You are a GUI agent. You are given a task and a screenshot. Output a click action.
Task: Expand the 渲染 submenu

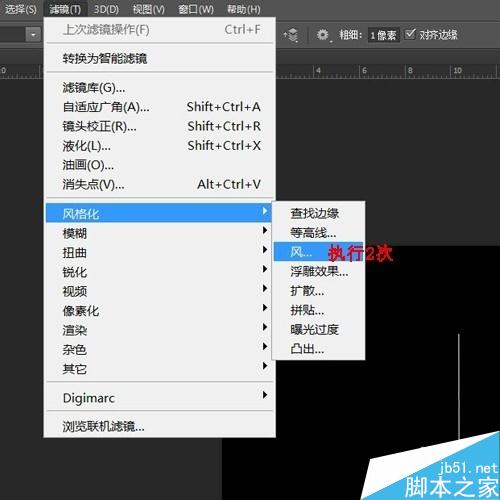[x=160, y=330]
